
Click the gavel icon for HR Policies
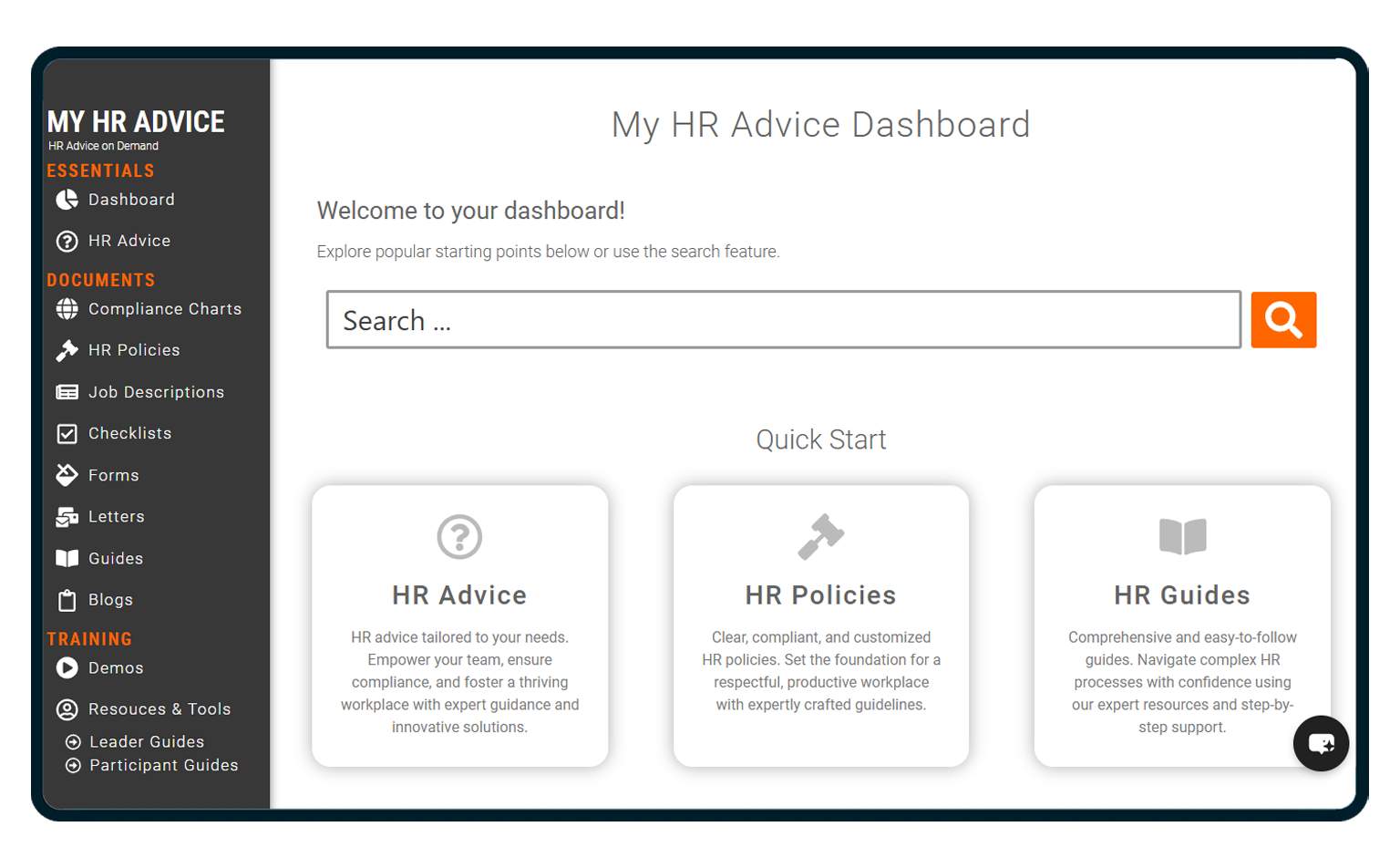click(x=66, y=350)
